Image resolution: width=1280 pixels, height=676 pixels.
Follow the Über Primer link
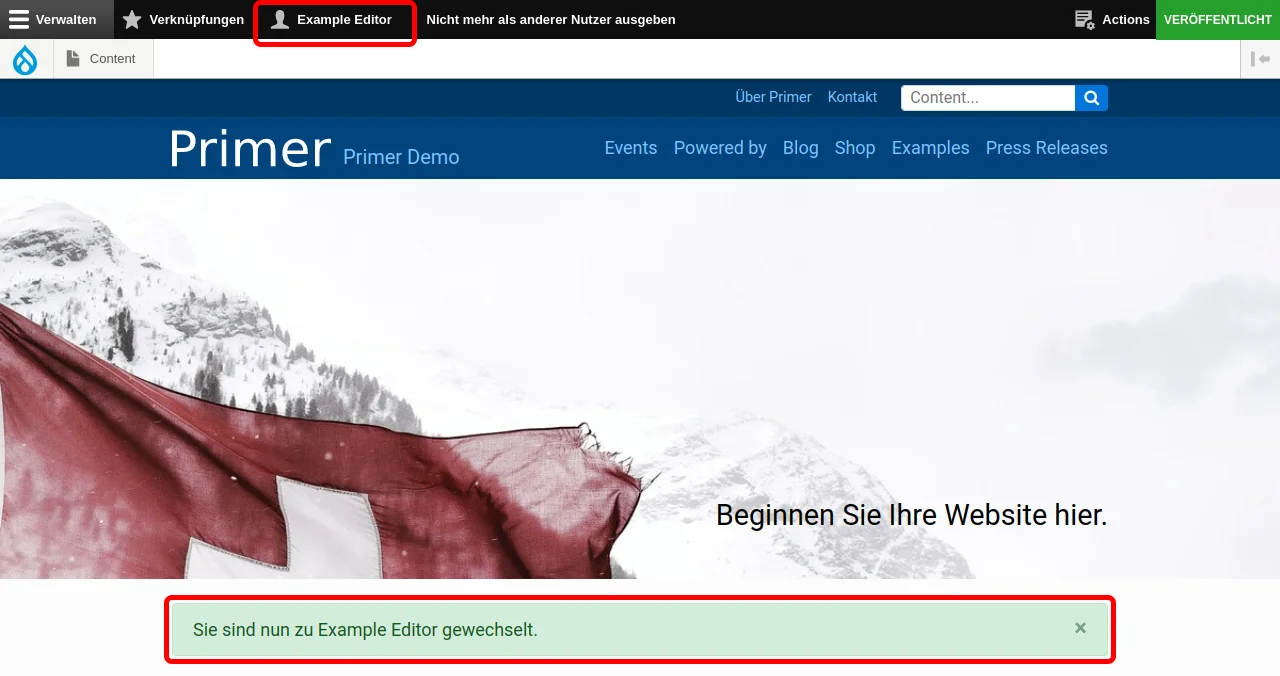773,97
